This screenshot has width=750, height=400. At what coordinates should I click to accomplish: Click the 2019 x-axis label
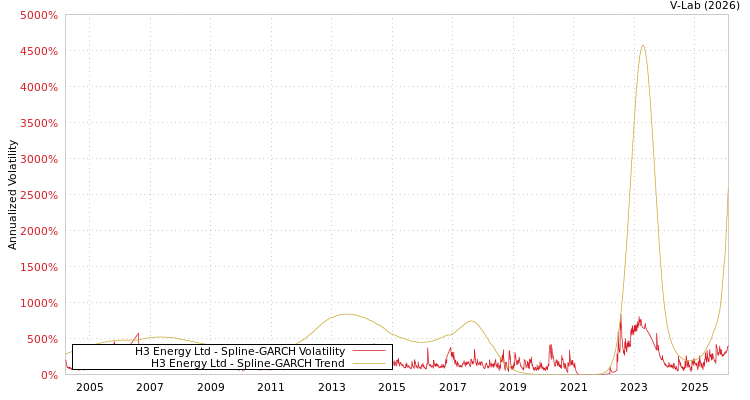tap(513, 387)
